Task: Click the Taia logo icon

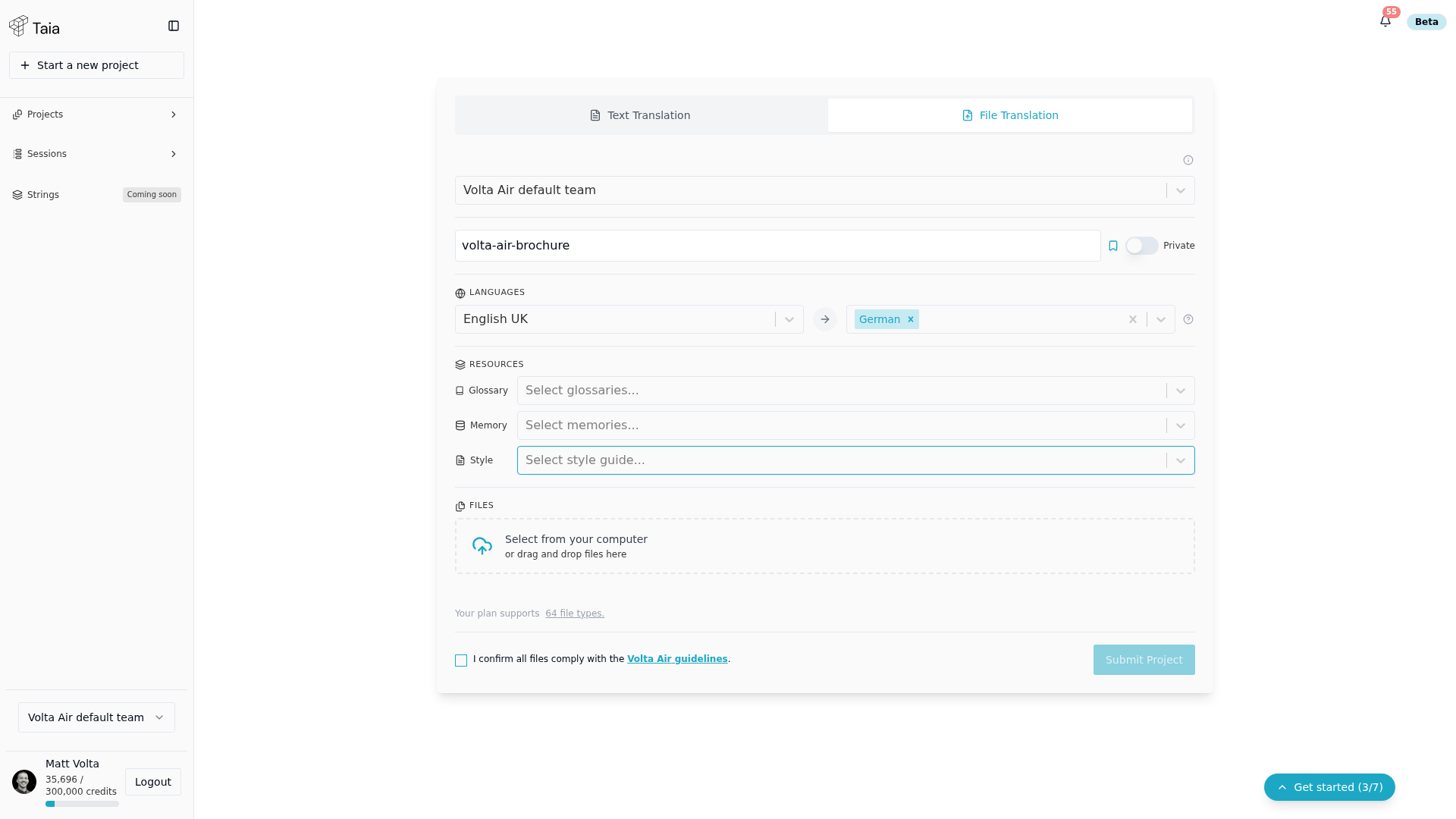Action: tap(18, 26)
